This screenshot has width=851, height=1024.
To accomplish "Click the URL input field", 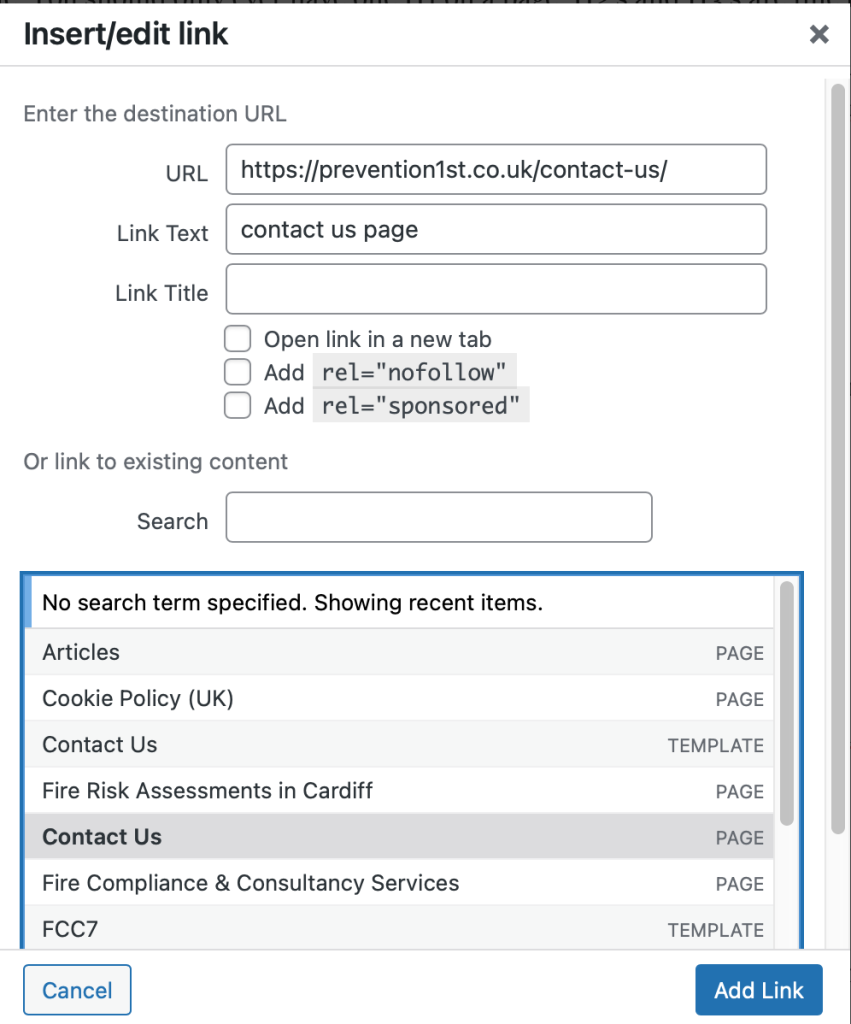I will click(x=496, y=169).
